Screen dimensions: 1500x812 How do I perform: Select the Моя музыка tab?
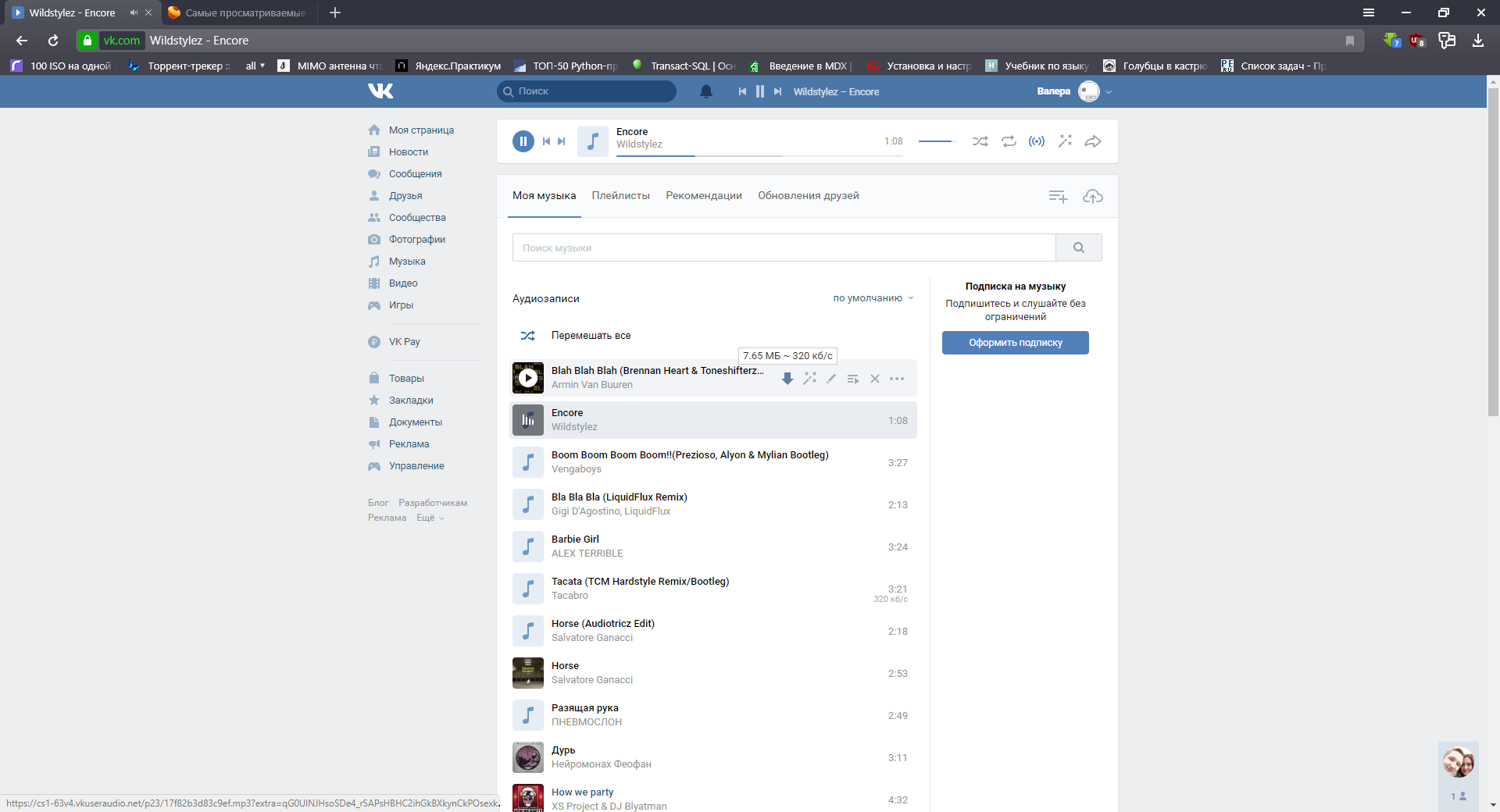[x=544, y=196]
